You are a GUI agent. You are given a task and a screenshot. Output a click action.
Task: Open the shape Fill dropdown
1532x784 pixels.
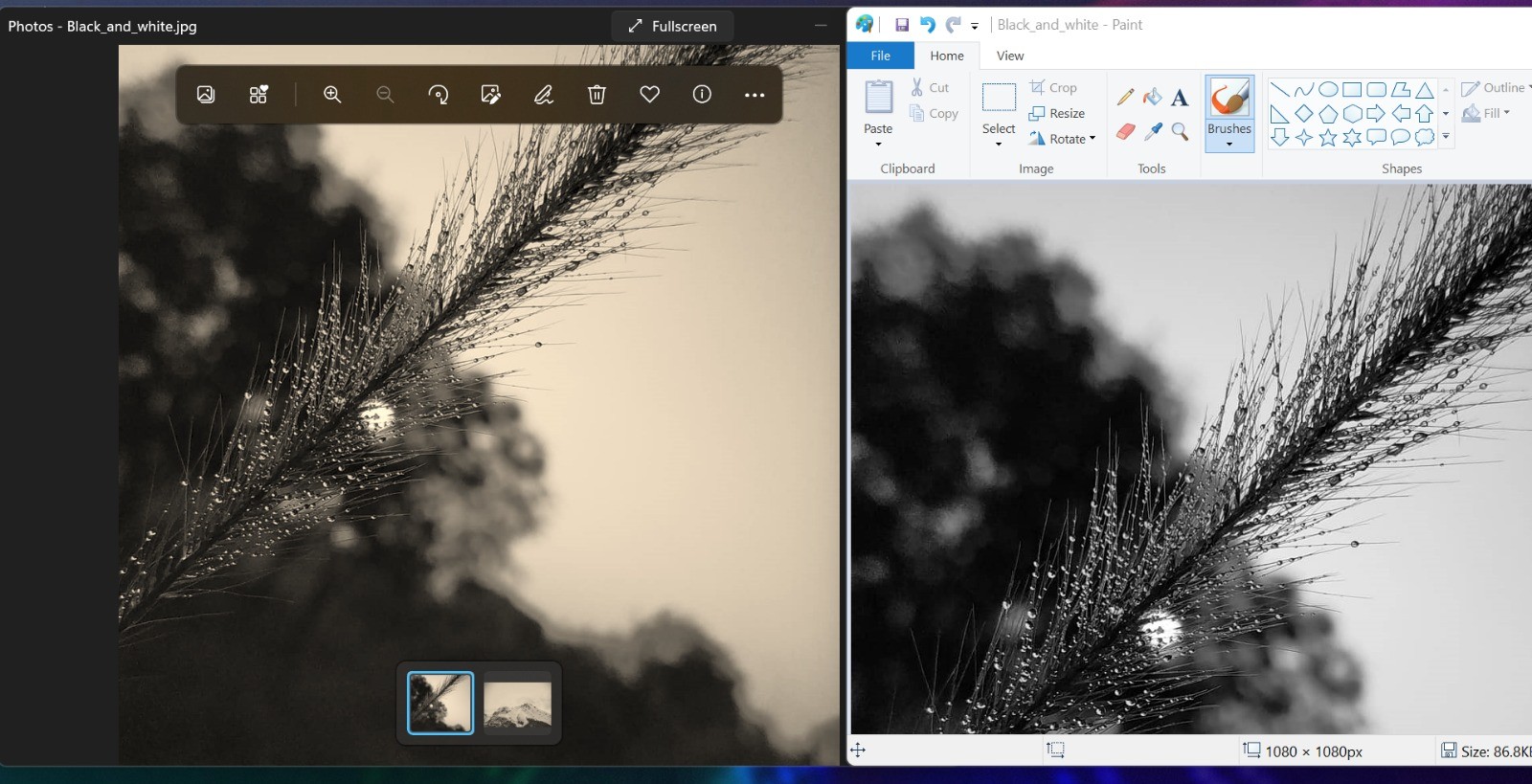click(x=1486, y=113)
